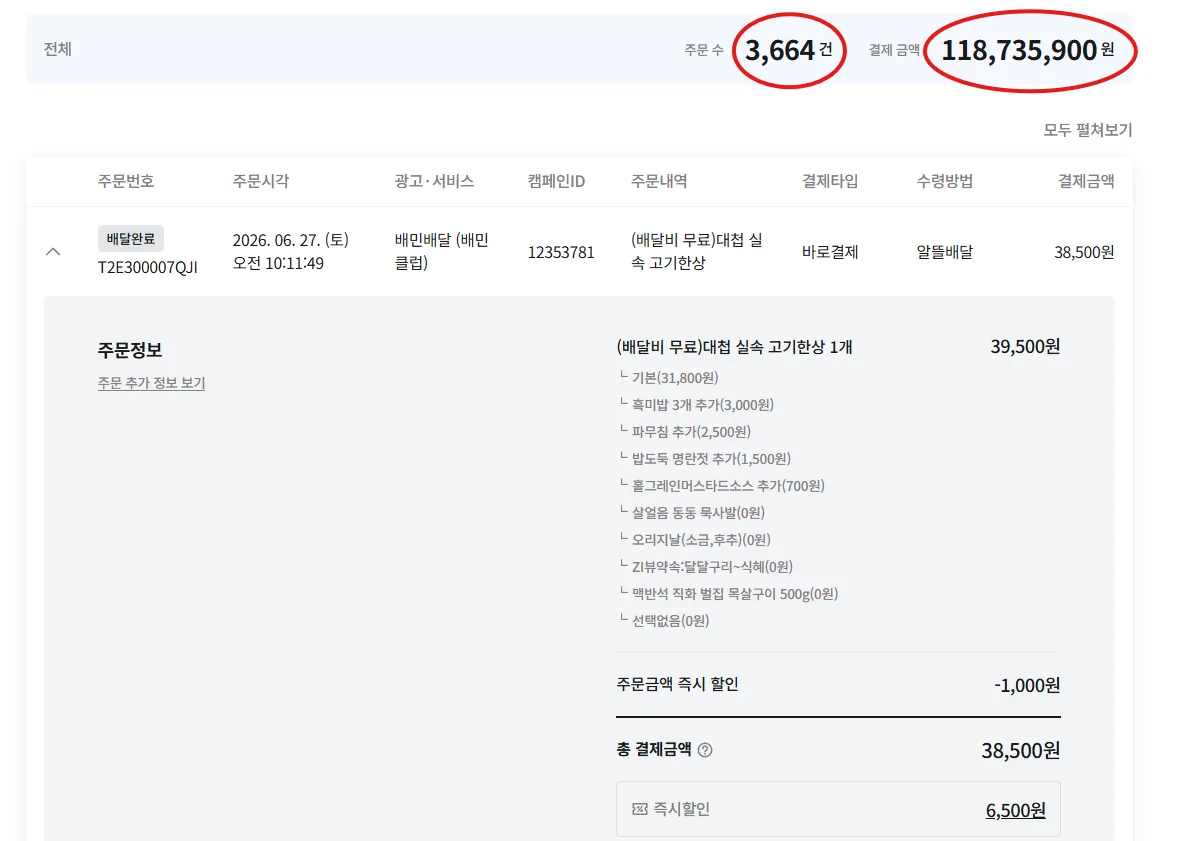Viewport: 1186px width, 841px height.
Task: Click option 선택없음(0원)
Action: (670, 621)
